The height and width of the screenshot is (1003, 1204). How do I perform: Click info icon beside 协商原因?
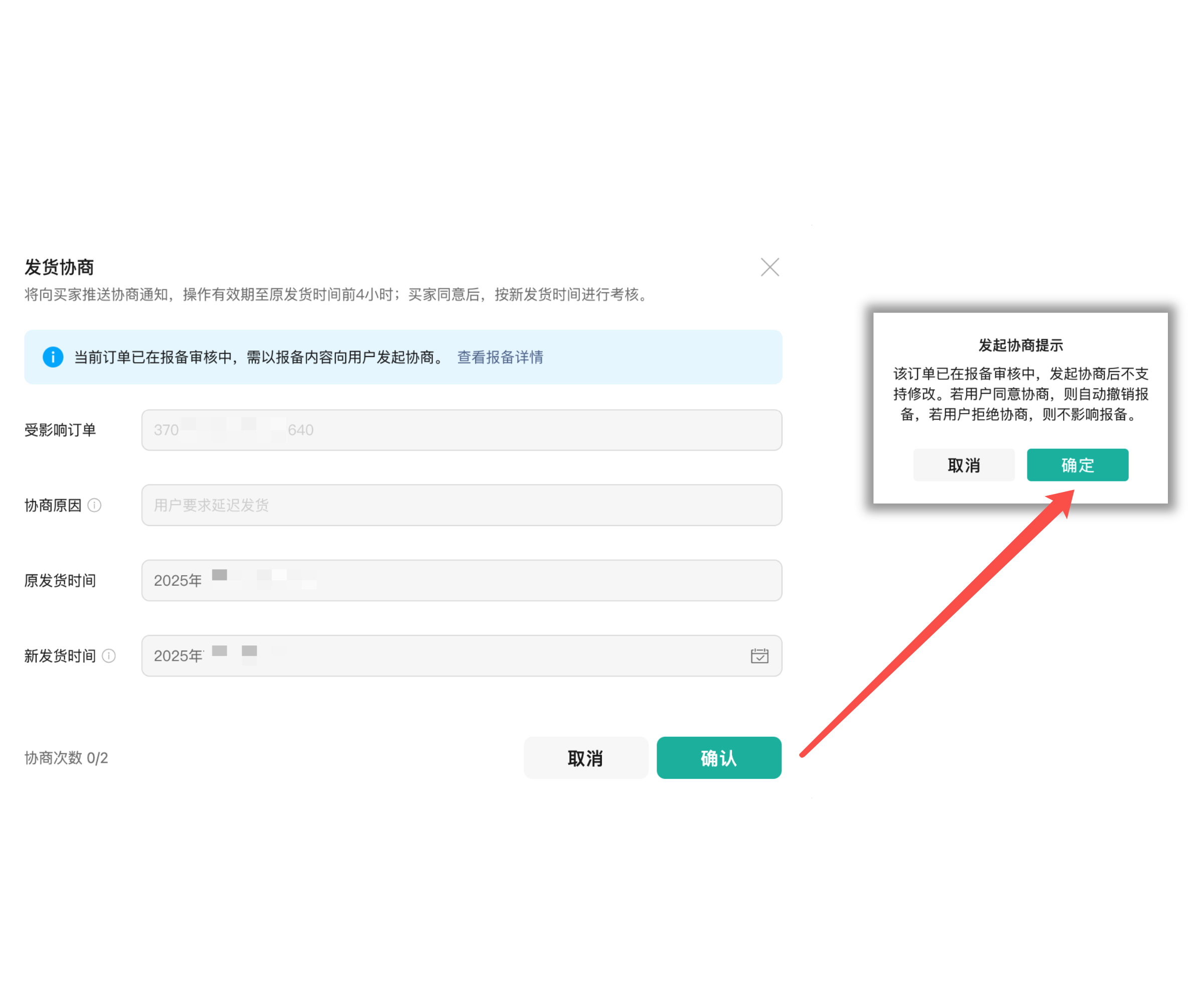[x=95, y=505]
